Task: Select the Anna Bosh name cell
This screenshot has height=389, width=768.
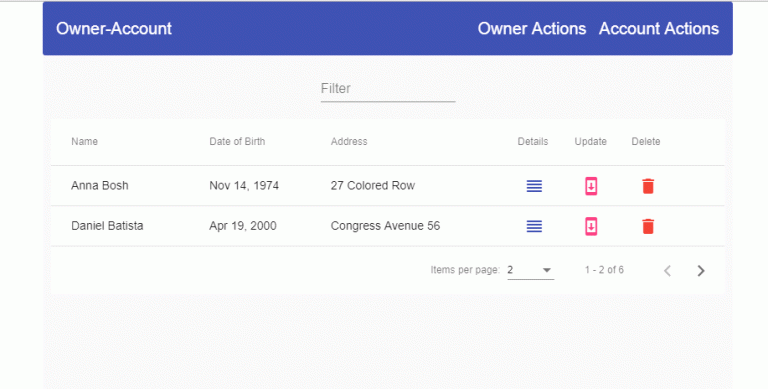Action: click(x=99, y=186)
